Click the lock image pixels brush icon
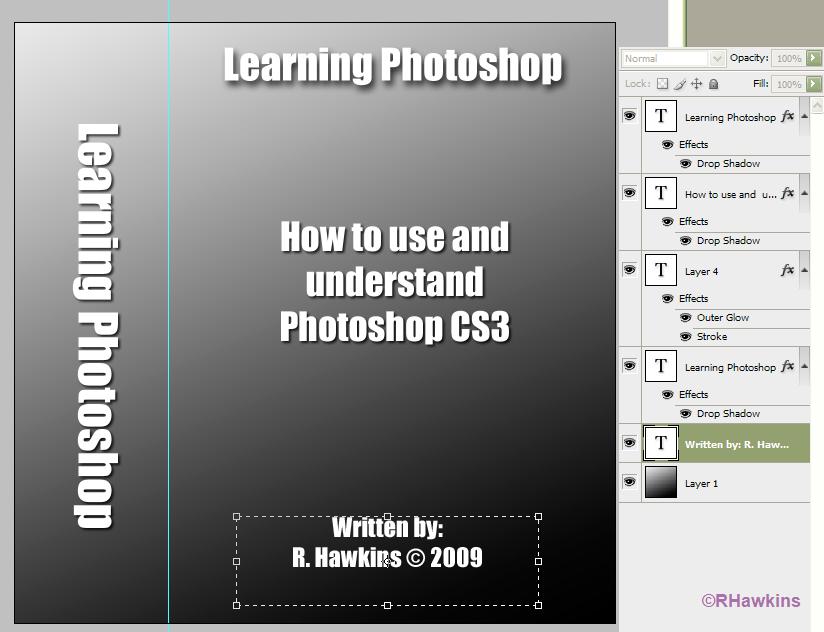 pos(680,85)
